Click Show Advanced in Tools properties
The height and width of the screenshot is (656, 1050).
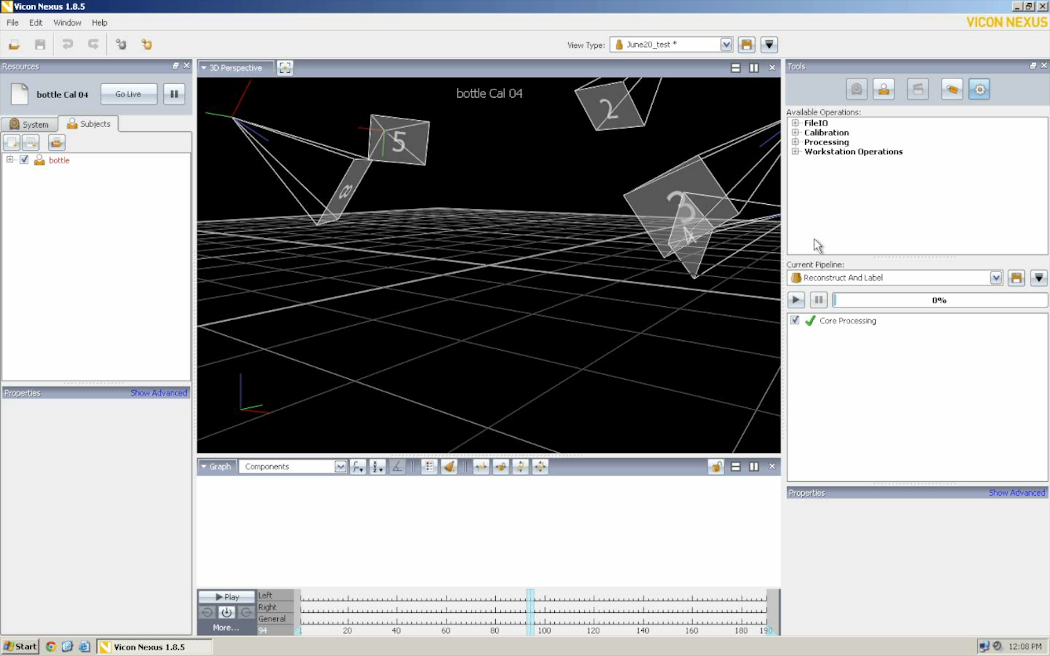[1017, 493]
